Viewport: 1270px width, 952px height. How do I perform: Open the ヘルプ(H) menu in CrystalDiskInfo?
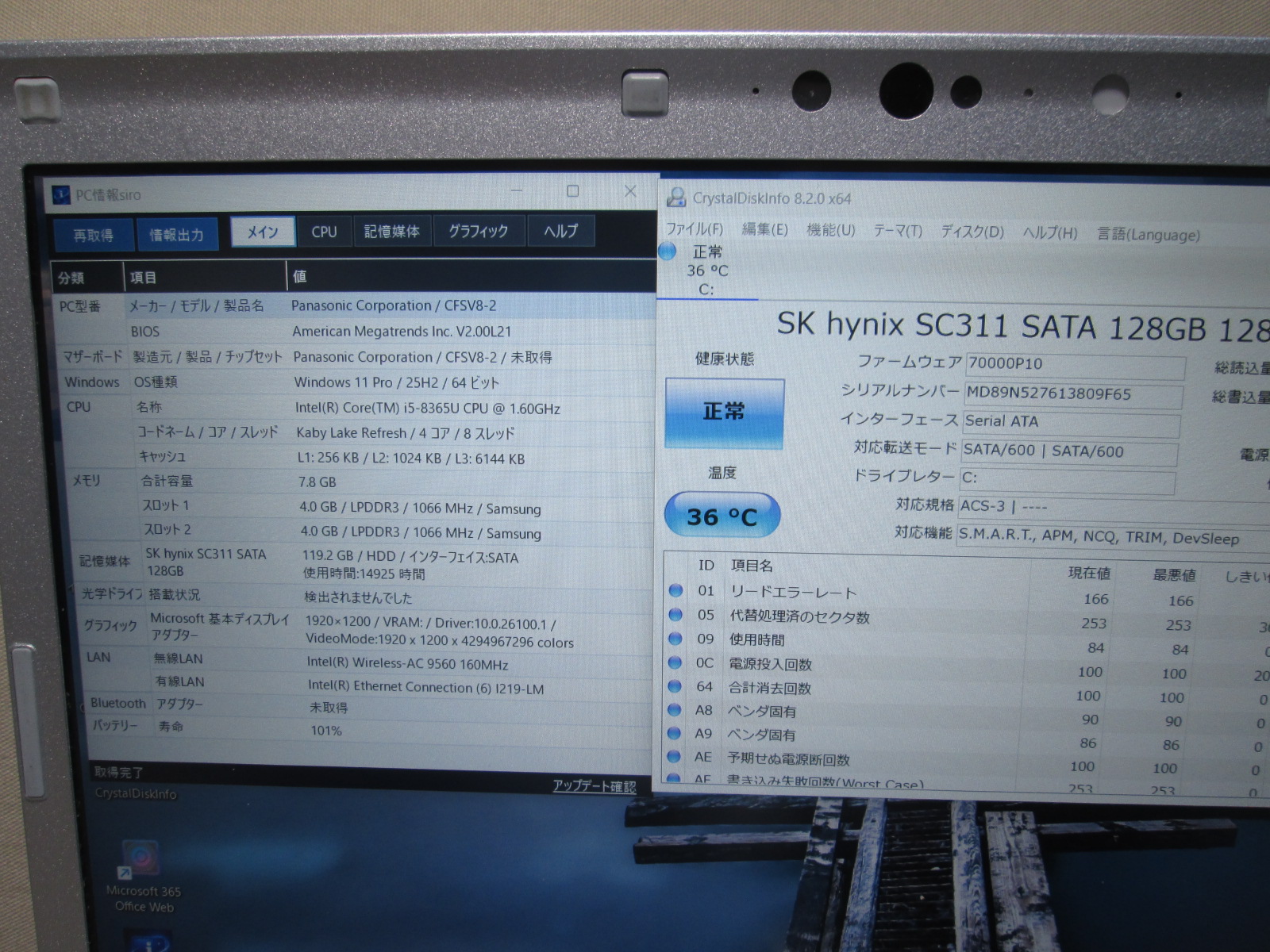pyautogui.click(x=1050, y=232)
